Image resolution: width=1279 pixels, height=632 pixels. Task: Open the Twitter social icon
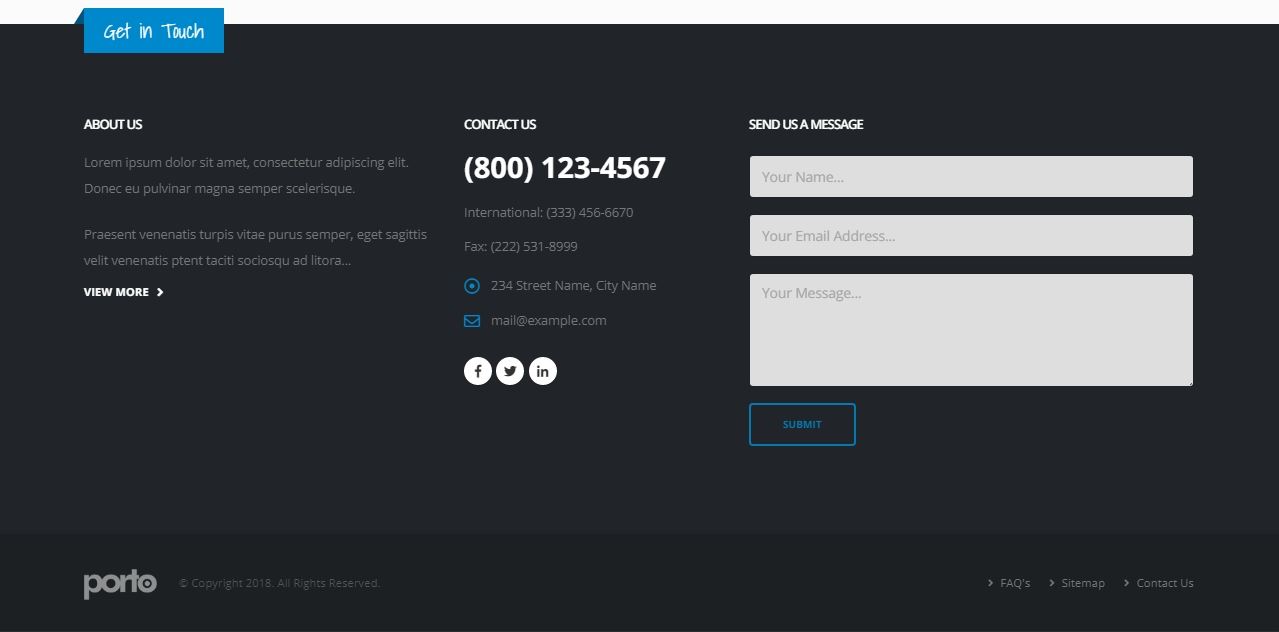tap(510, 371)
